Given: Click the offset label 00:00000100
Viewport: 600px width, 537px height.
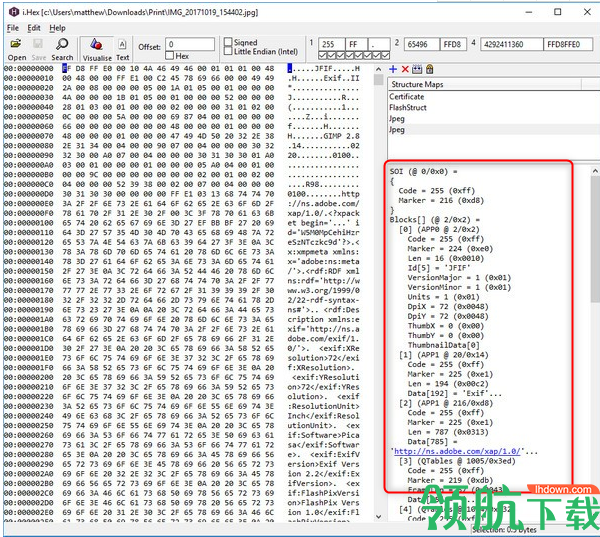Looking at the screenshot, I should pyautogui.click(x=29, y=223).
